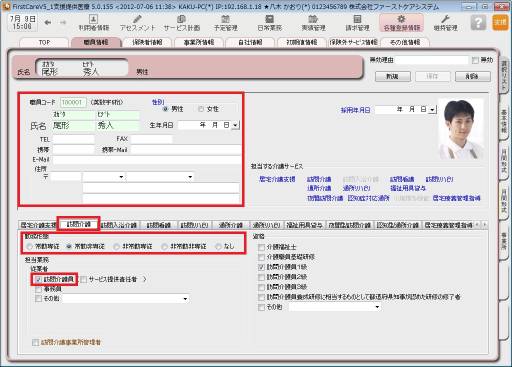
Task: Switch to the 保険外サービス情報 tab
Action: point(353,42)
